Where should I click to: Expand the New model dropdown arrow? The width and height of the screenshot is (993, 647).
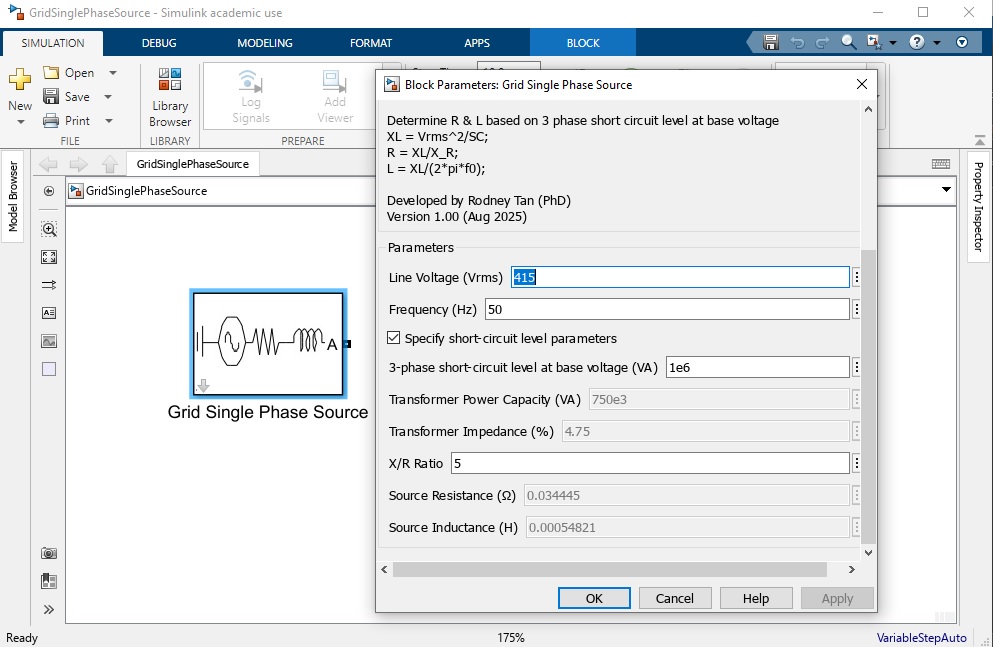click(x=20, y=122)
